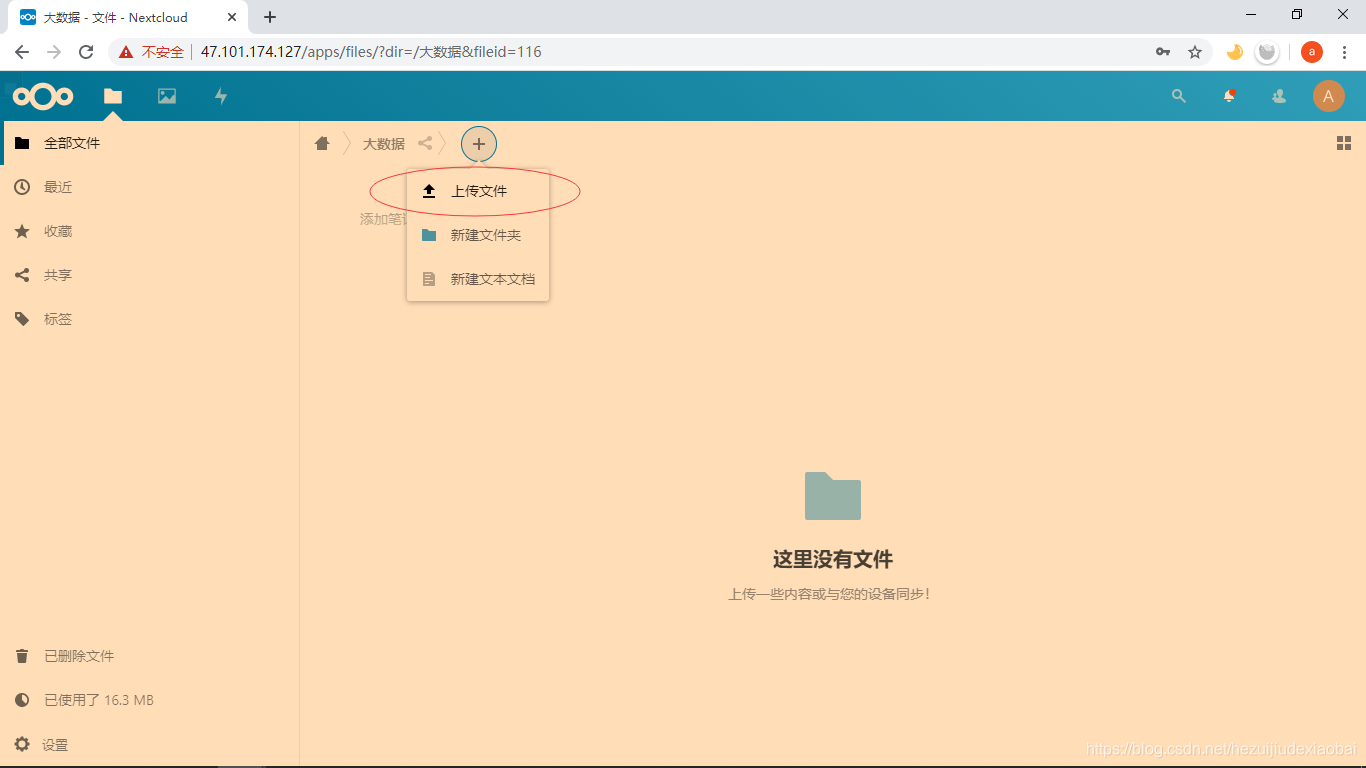Open the user avatar A menu

point(1329,96)
